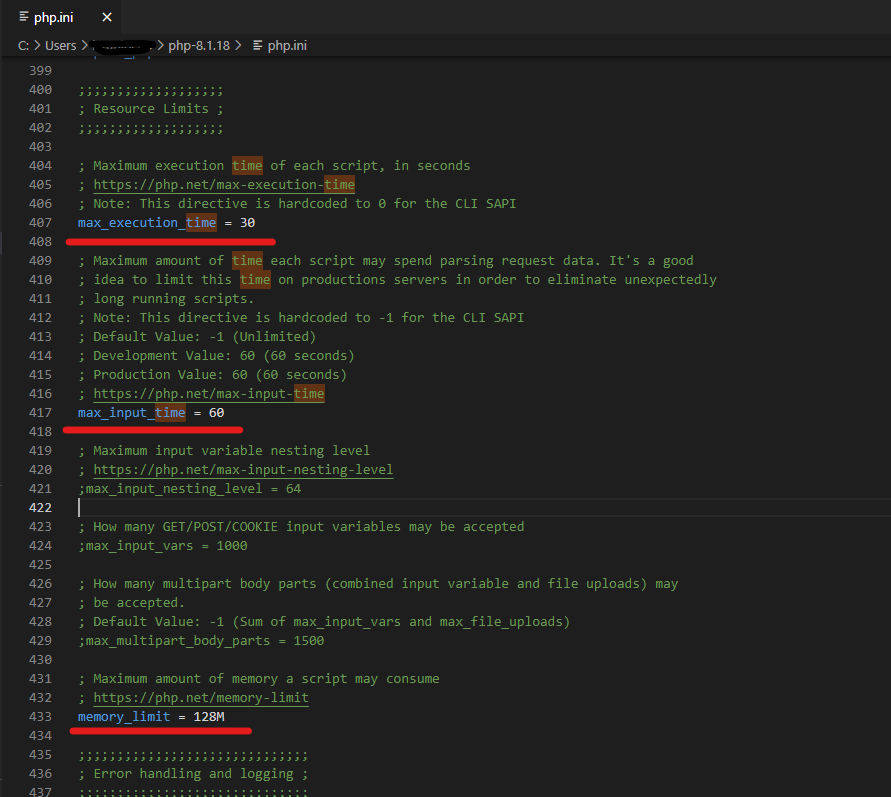Click the php.ini breadcrumb file entry
The width and height of the screenshot is (891, 797).
click(287, 45)
